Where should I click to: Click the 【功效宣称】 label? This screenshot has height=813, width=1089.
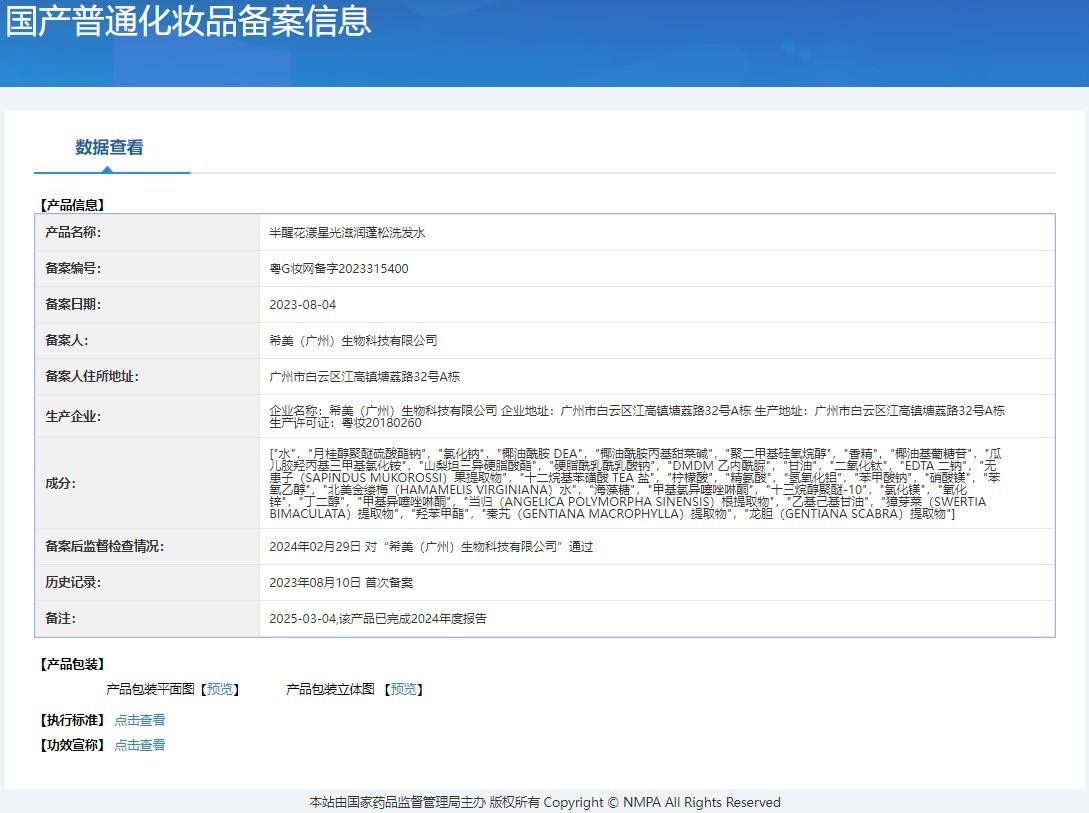point(72,745)
